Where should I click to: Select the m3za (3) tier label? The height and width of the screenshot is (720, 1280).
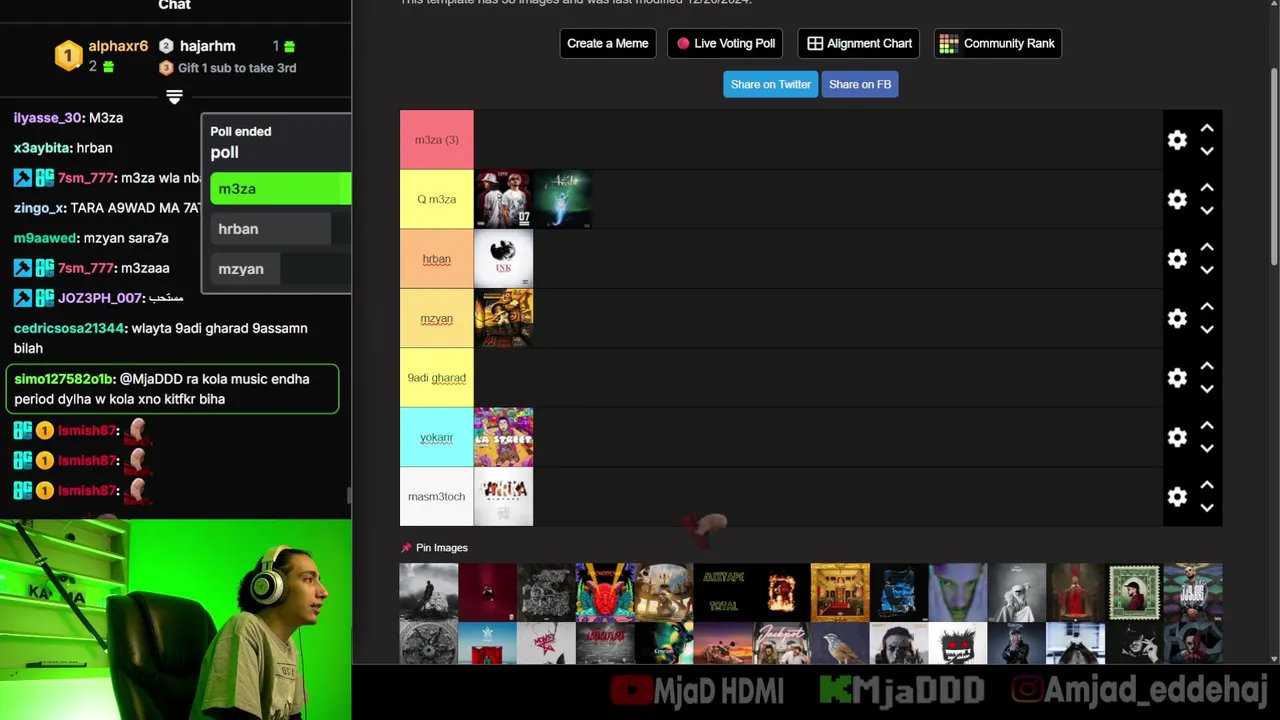tap(436, 140)
